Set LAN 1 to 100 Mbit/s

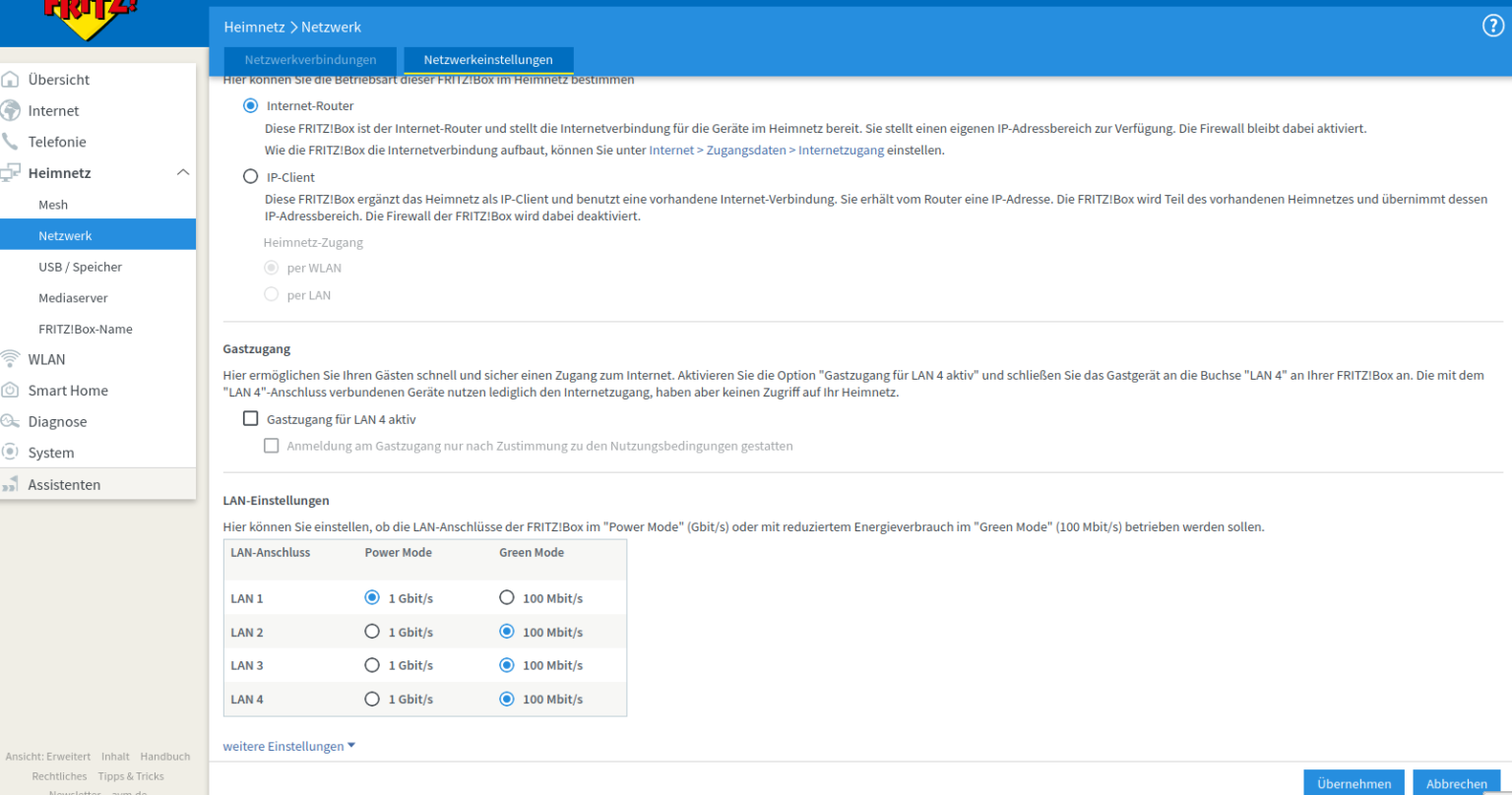[x=507, y=597]
